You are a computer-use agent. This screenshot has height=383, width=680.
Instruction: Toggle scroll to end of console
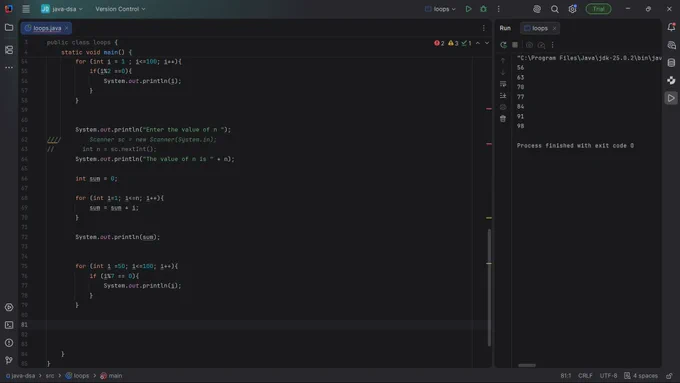(x=503, y=95)
